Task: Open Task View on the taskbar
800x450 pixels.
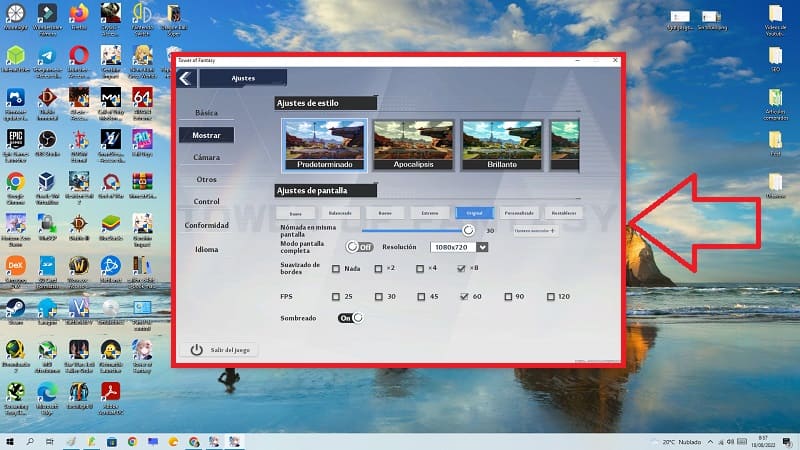Action: (49, 441)
